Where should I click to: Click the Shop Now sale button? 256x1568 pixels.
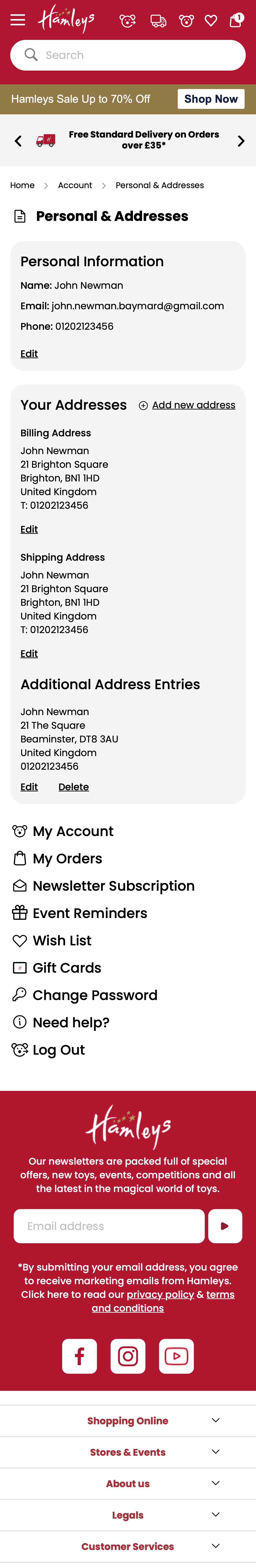pyautogui.click(x=210, y=99)
